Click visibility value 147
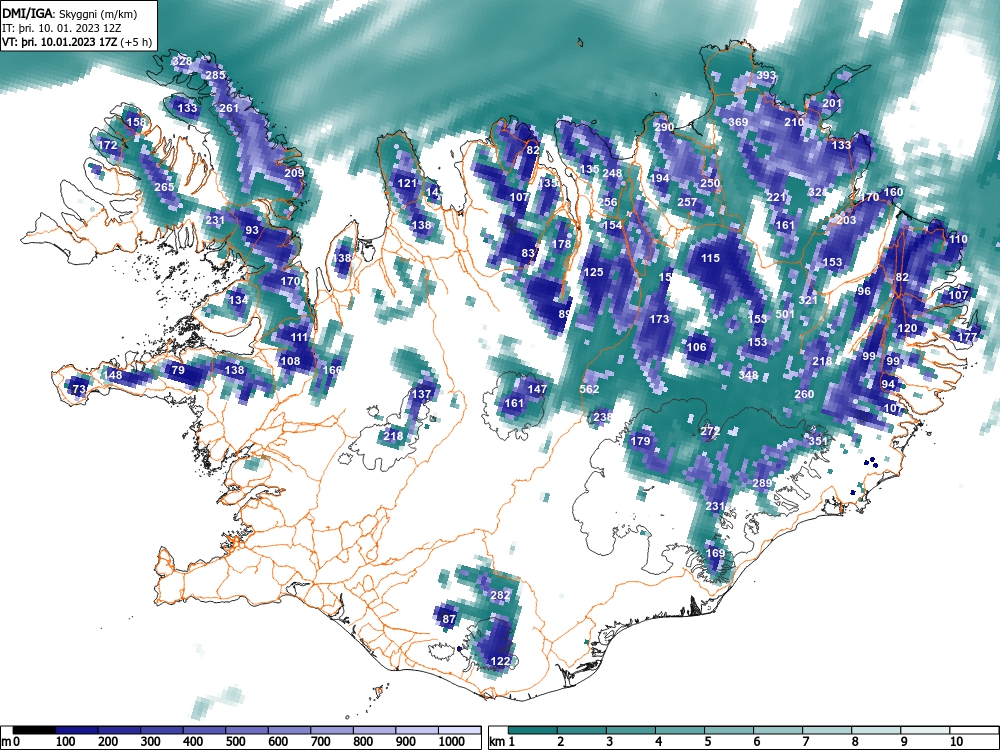This screenshot has height=750, width=1000. point(537,388)
